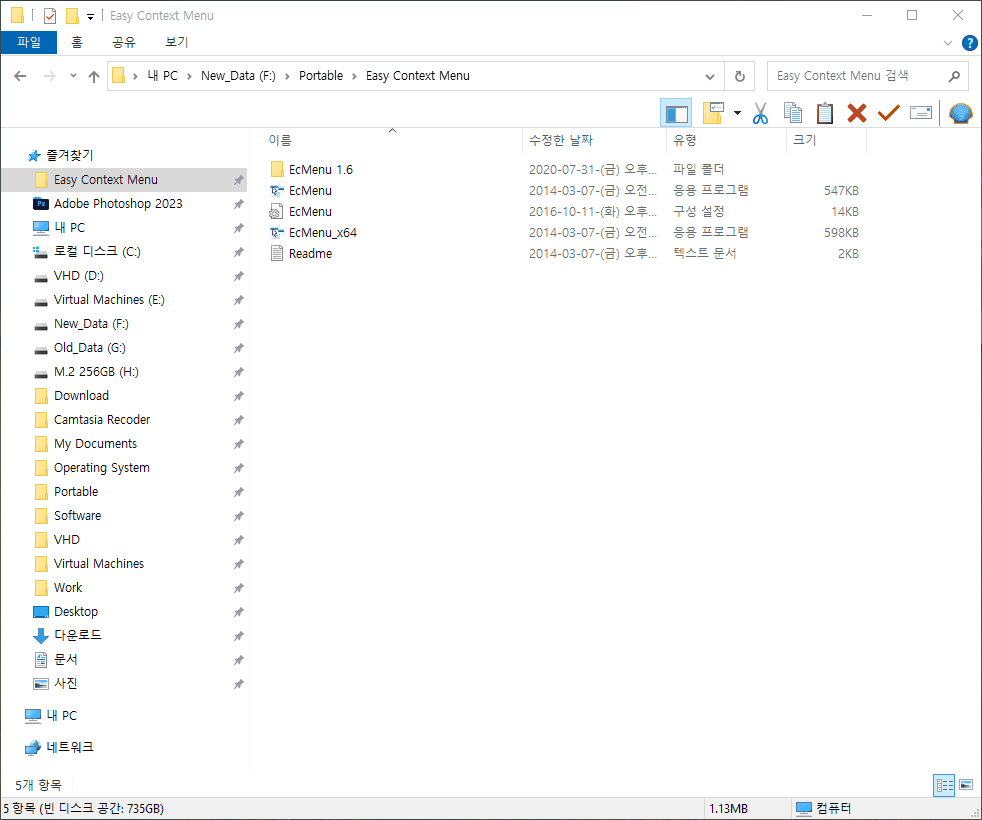Click the Copy documents icon
Screen dimensions: 982x820
[x=793, y=113]
